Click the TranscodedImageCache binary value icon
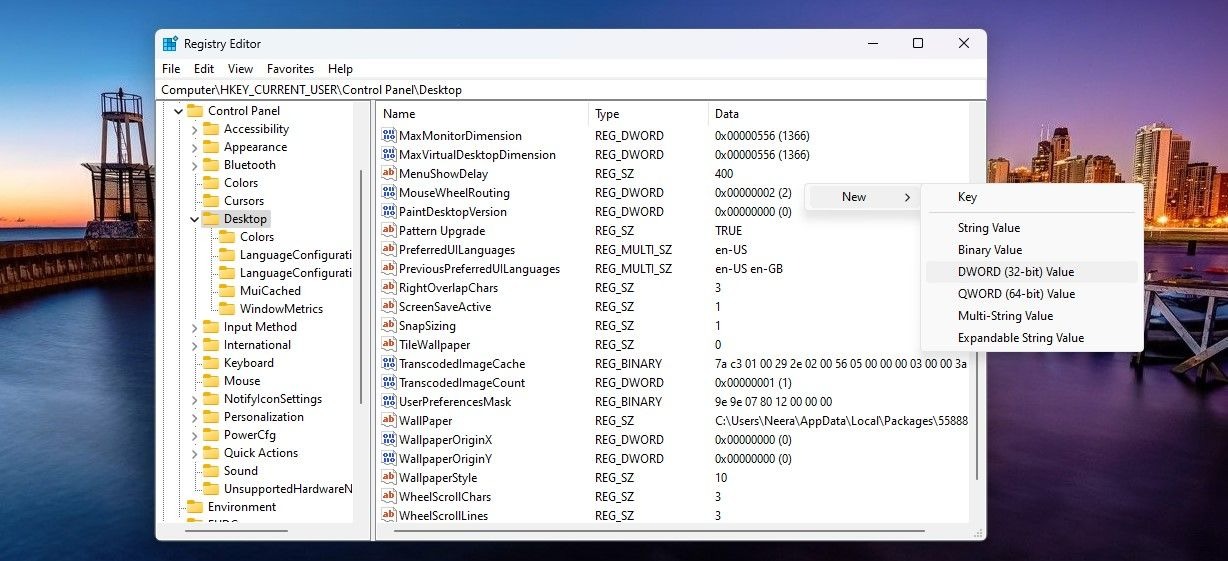Image resolution: width=1228 pixels, height=561 pixels. (390, 364)
